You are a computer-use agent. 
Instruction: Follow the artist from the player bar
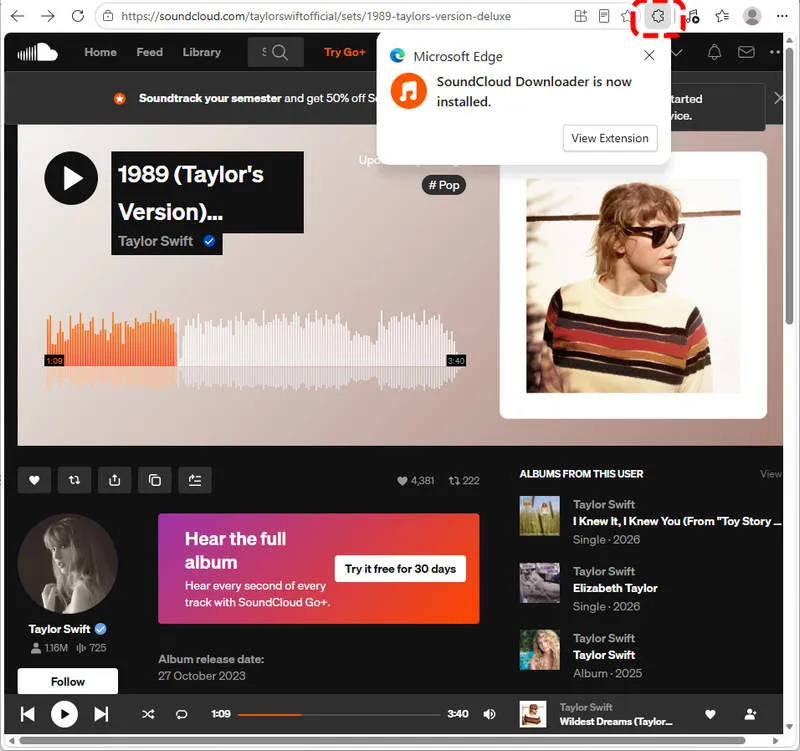coord(751,714)
